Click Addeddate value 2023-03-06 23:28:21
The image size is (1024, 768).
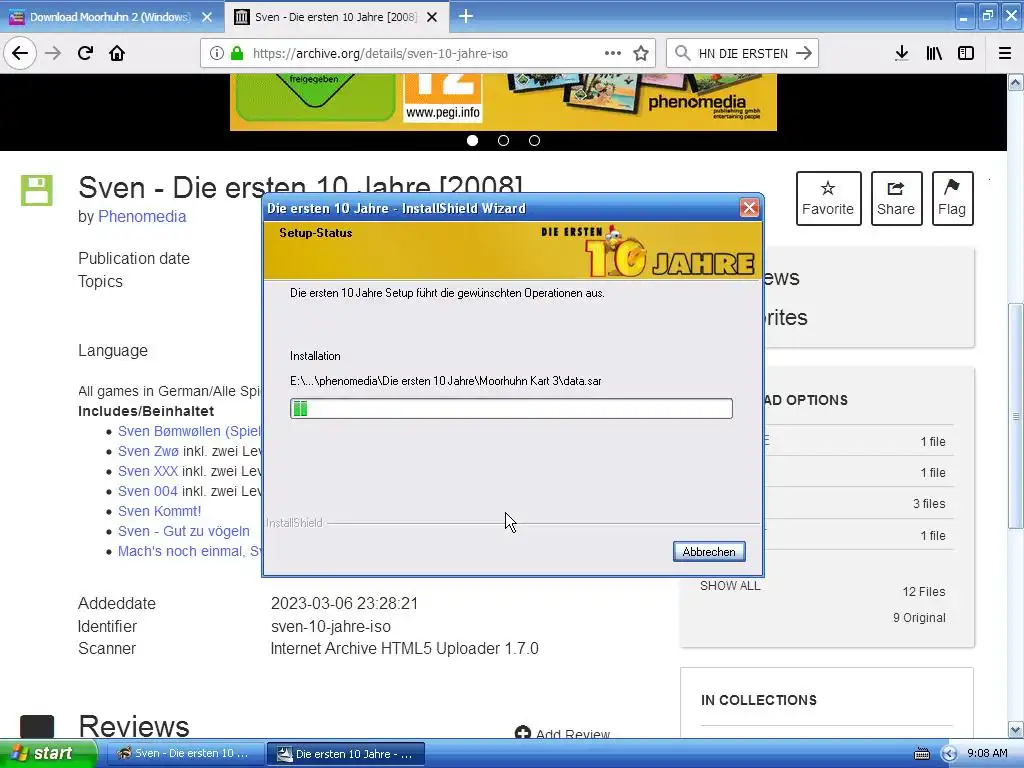(x=344, y=603)
